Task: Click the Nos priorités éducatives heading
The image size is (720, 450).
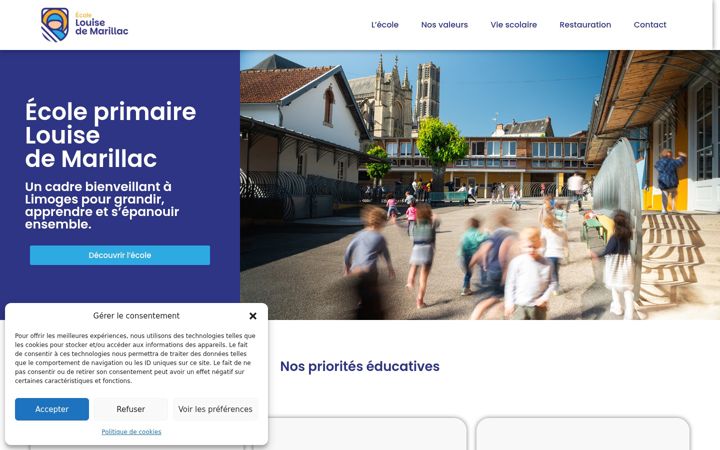Action: (x=360, y=366)
